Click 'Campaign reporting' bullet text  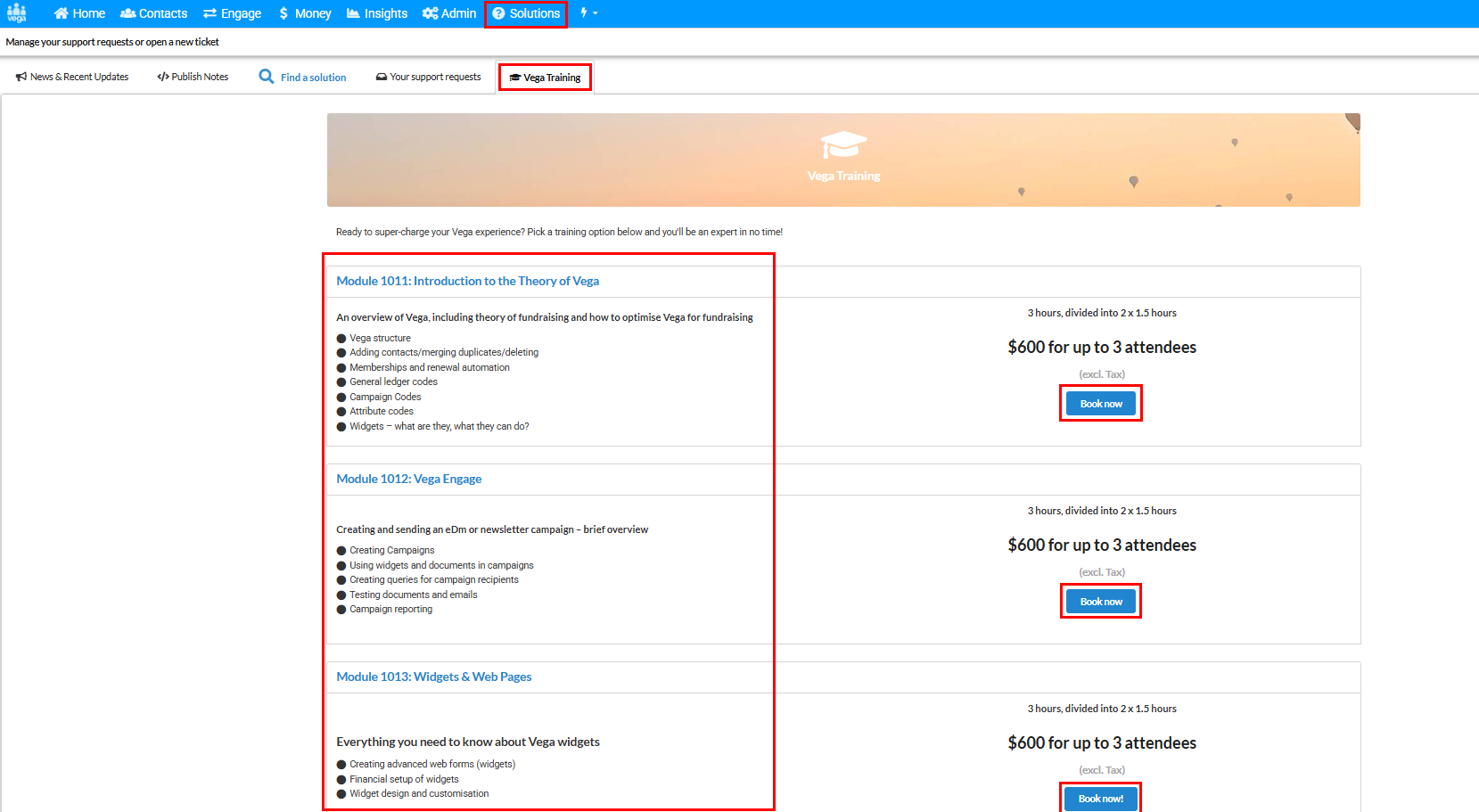click(x=390, y=609)
